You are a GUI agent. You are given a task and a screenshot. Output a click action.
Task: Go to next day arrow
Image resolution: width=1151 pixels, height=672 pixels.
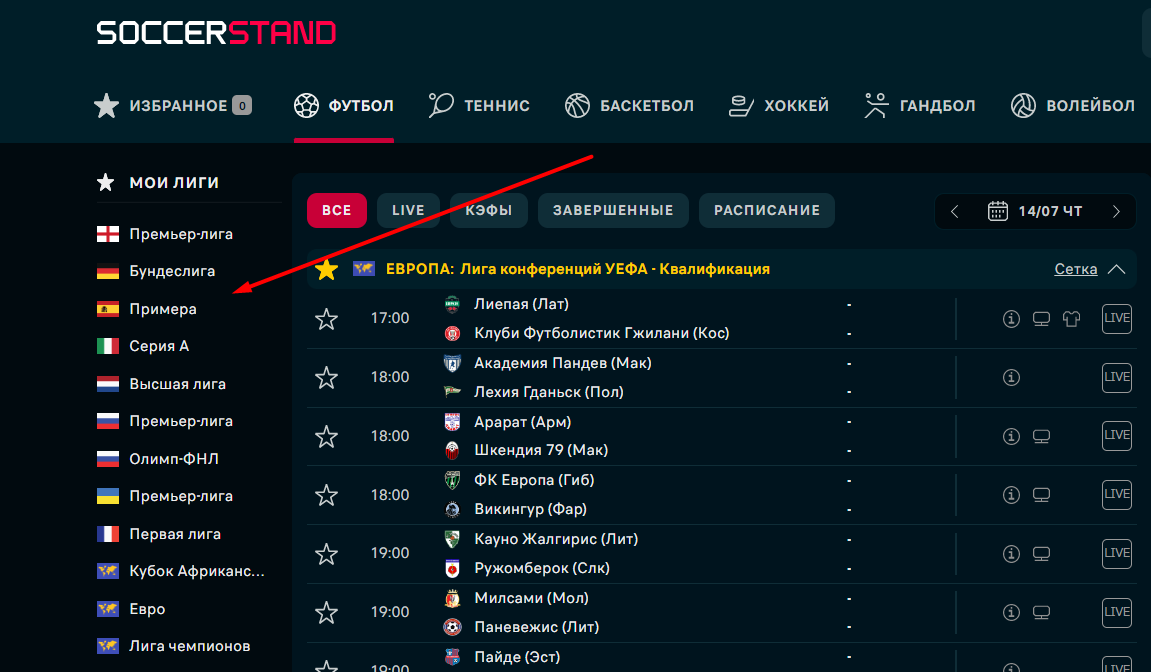1116,212
